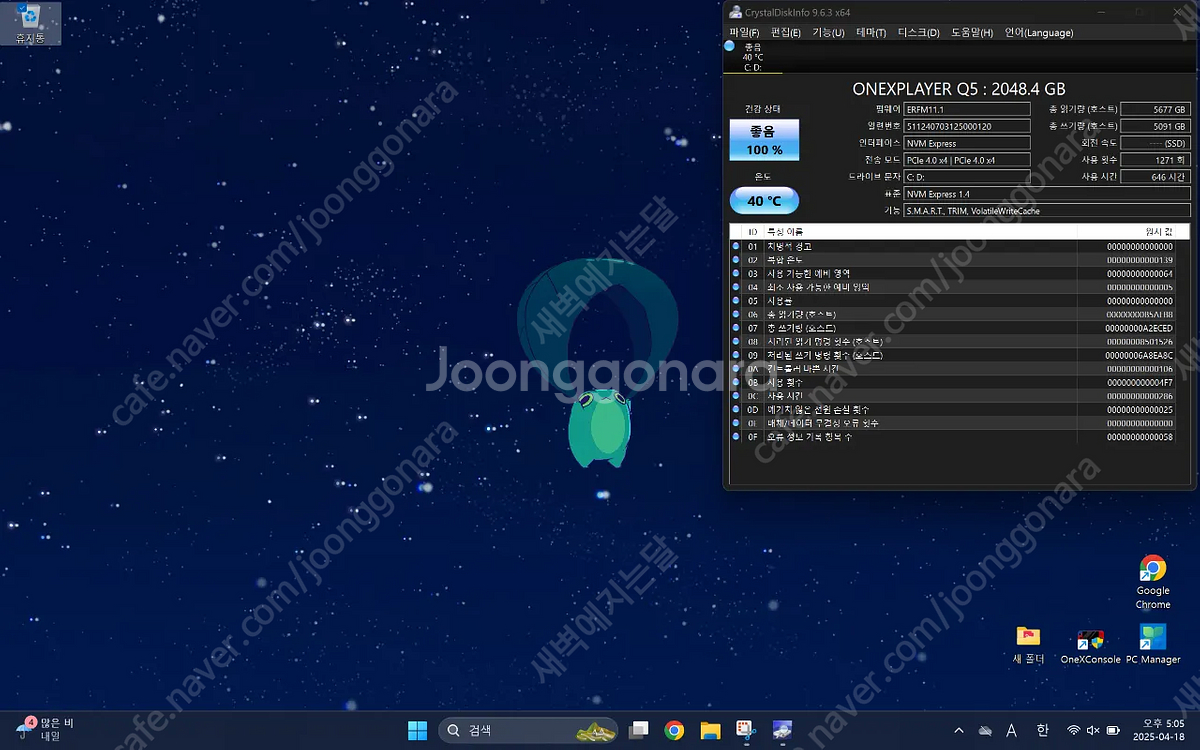Click the blue status dot for attribute 01
This screenshot has height=750, width=1200.
tap(736, 246)
